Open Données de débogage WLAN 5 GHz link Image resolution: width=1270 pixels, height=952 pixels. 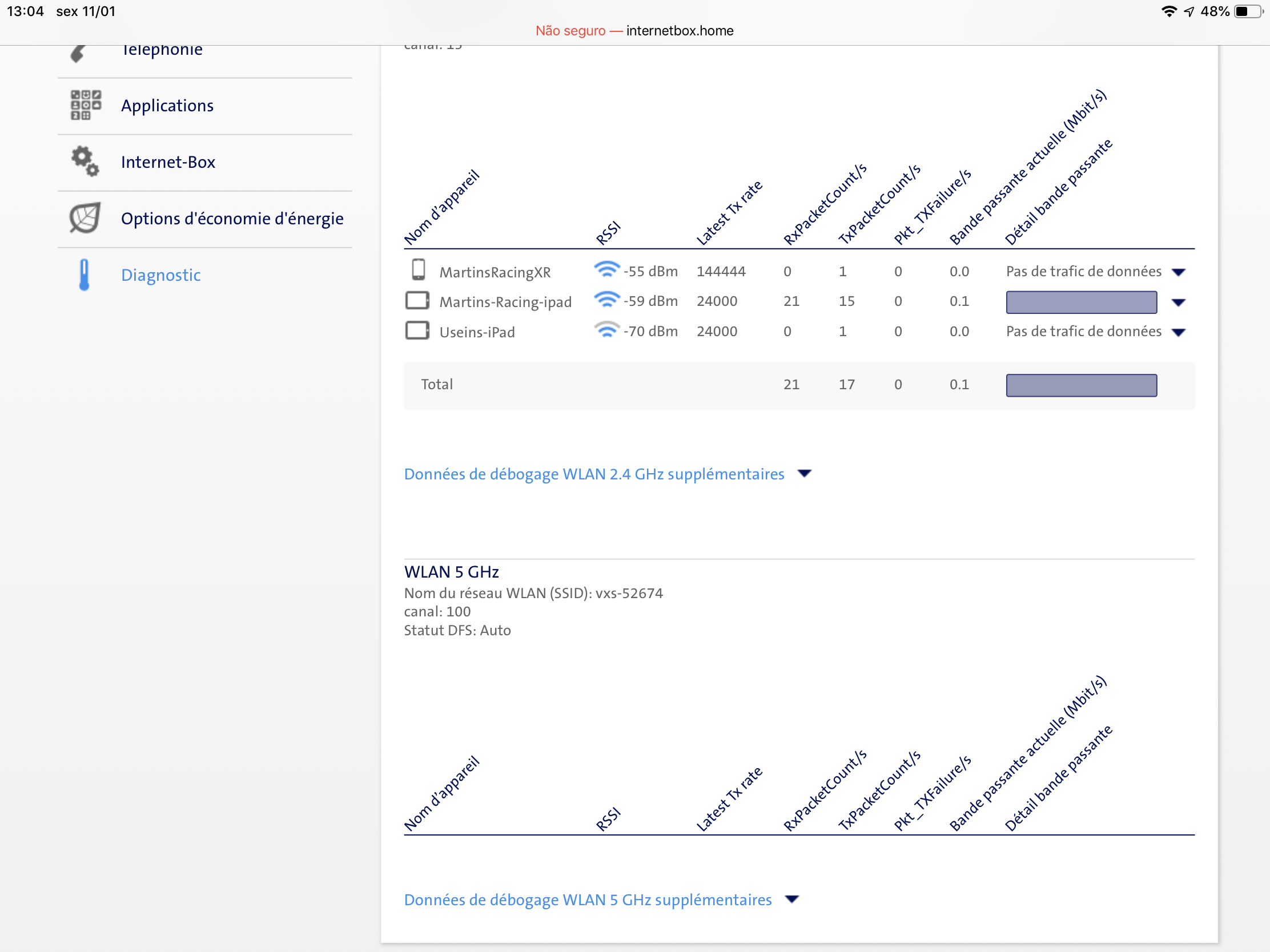coord(588,900)
